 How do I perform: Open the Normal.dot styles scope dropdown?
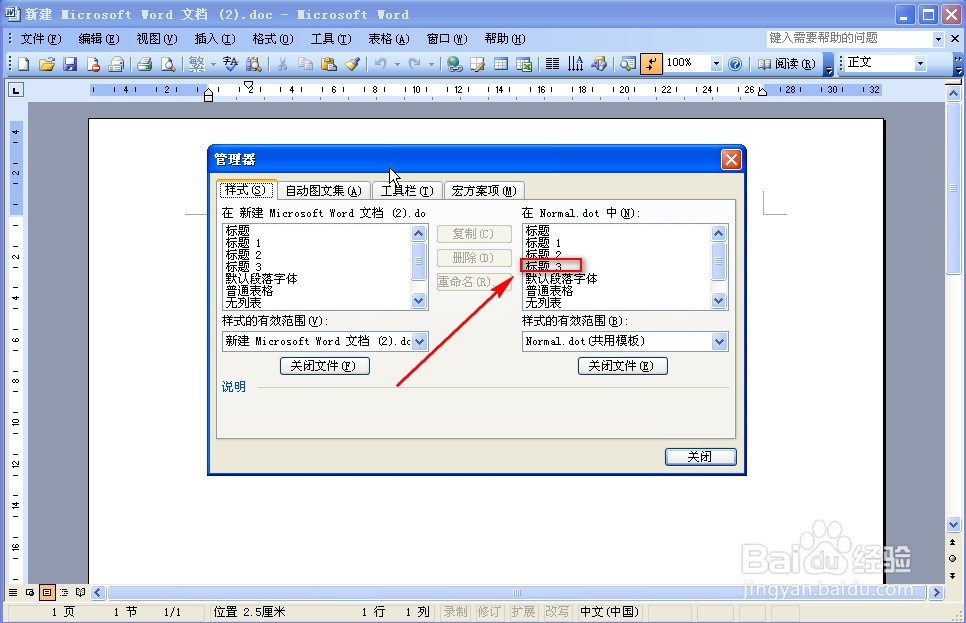pyautogui.click(x=719, y=341)
